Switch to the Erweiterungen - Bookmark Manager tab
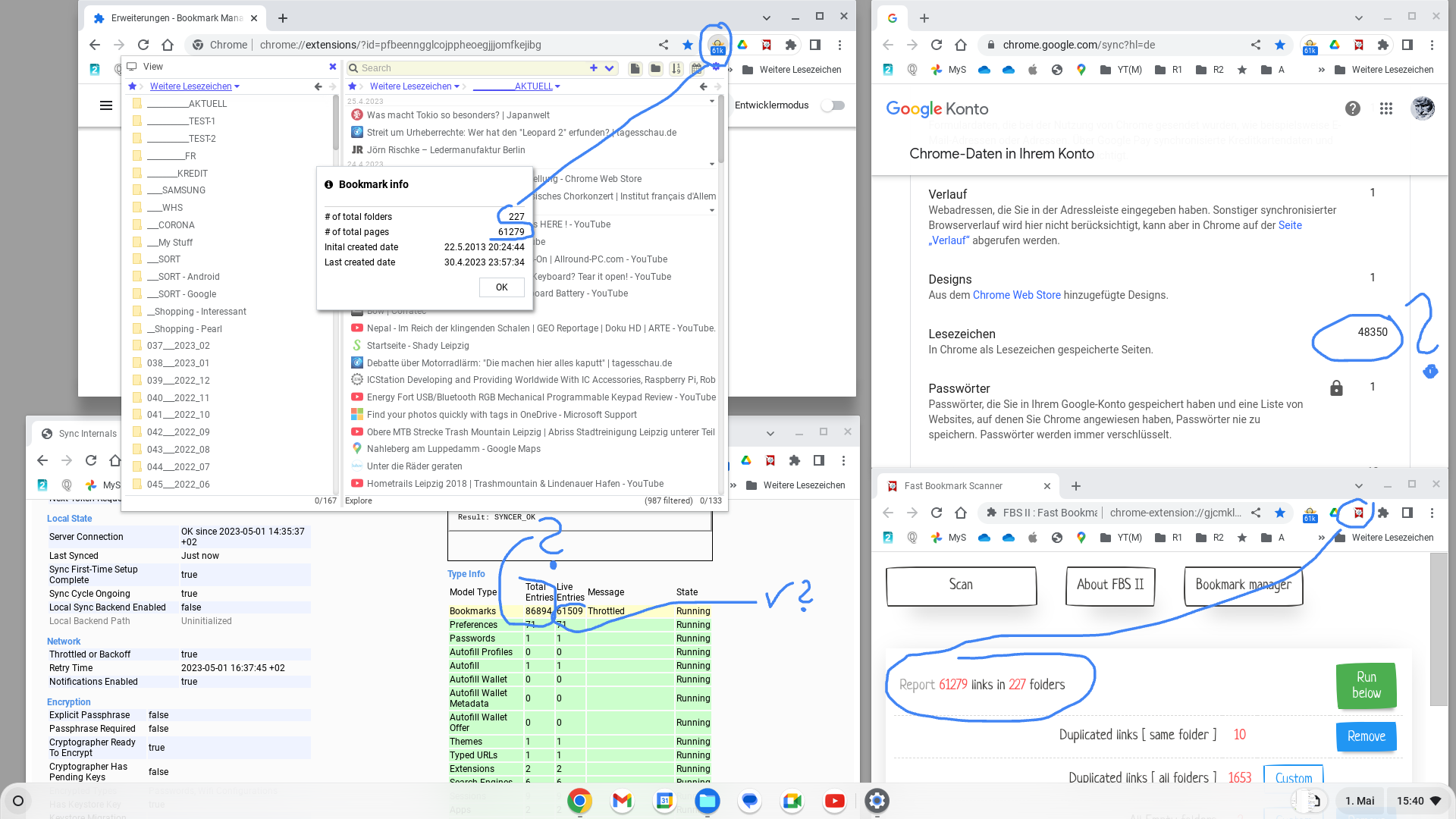1456x819 pixels. (x=176, y=18)
